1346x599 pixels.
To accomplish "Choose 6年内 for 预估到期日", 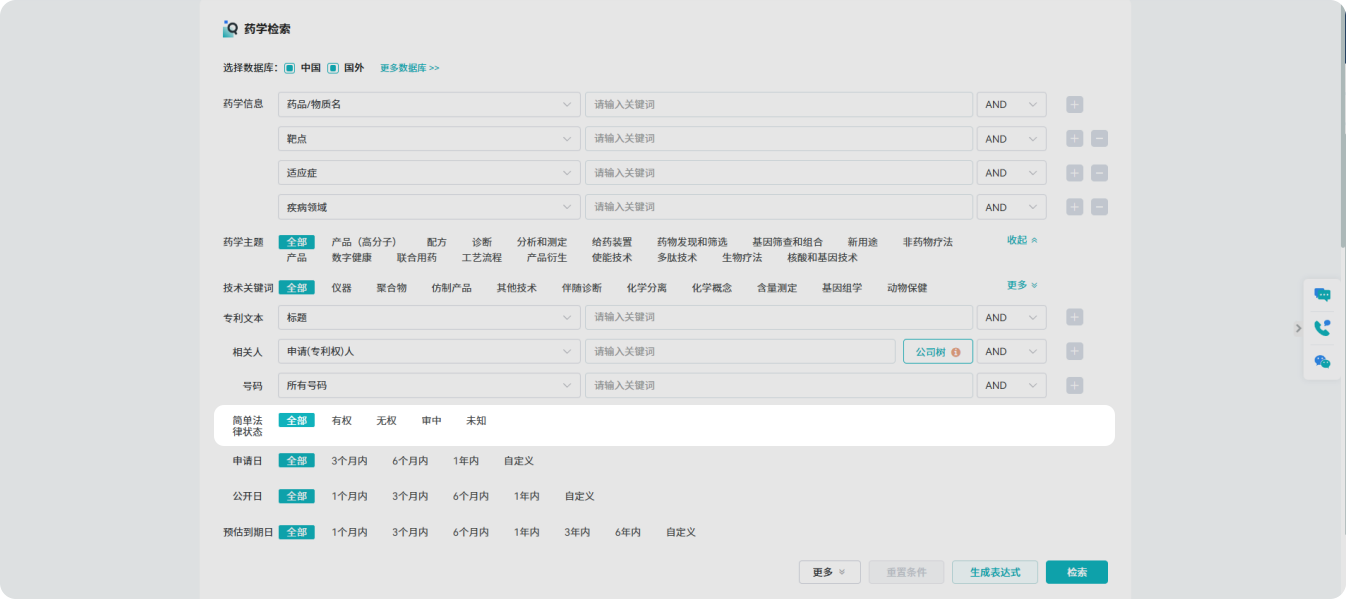I will [628, 532].
